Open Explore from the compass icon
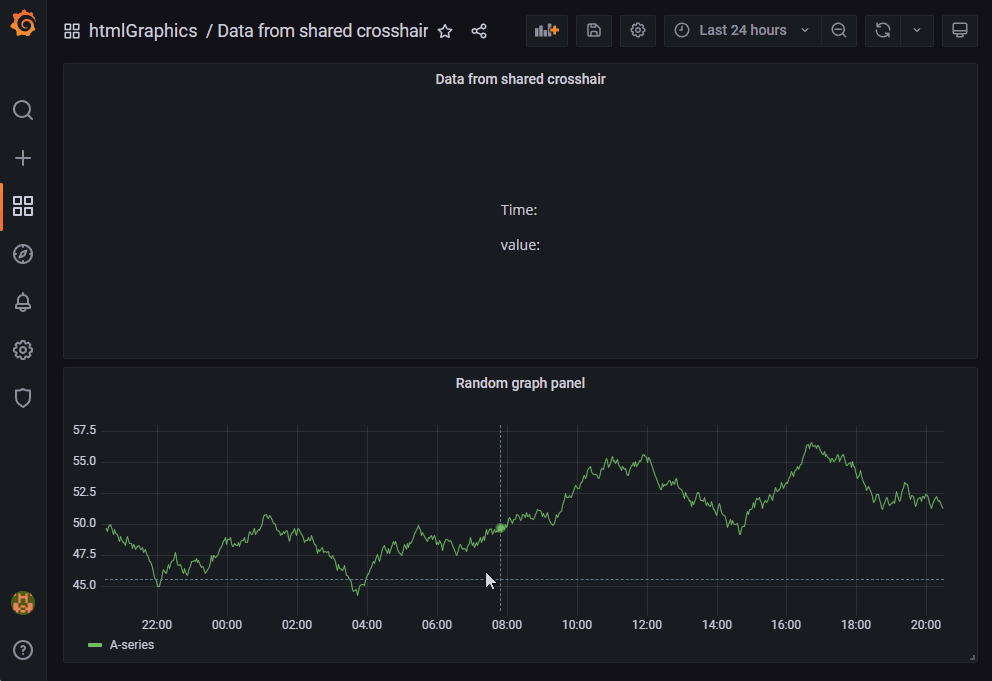The image size is (992, 681). 23,254
